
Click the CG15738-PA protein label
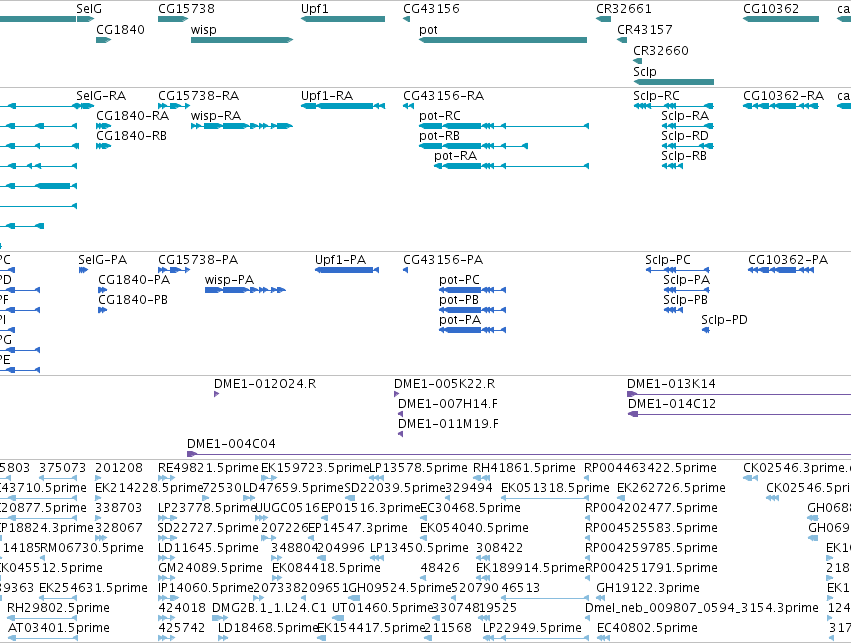(x=198, y=259)
